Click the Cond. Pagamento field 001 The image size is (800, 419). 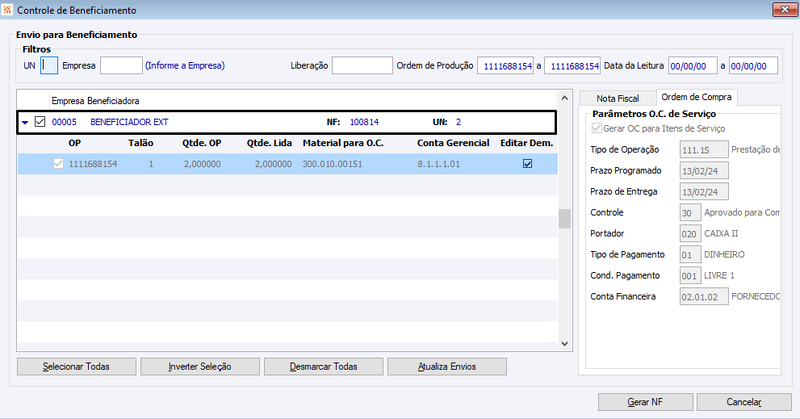coord(690,275)
